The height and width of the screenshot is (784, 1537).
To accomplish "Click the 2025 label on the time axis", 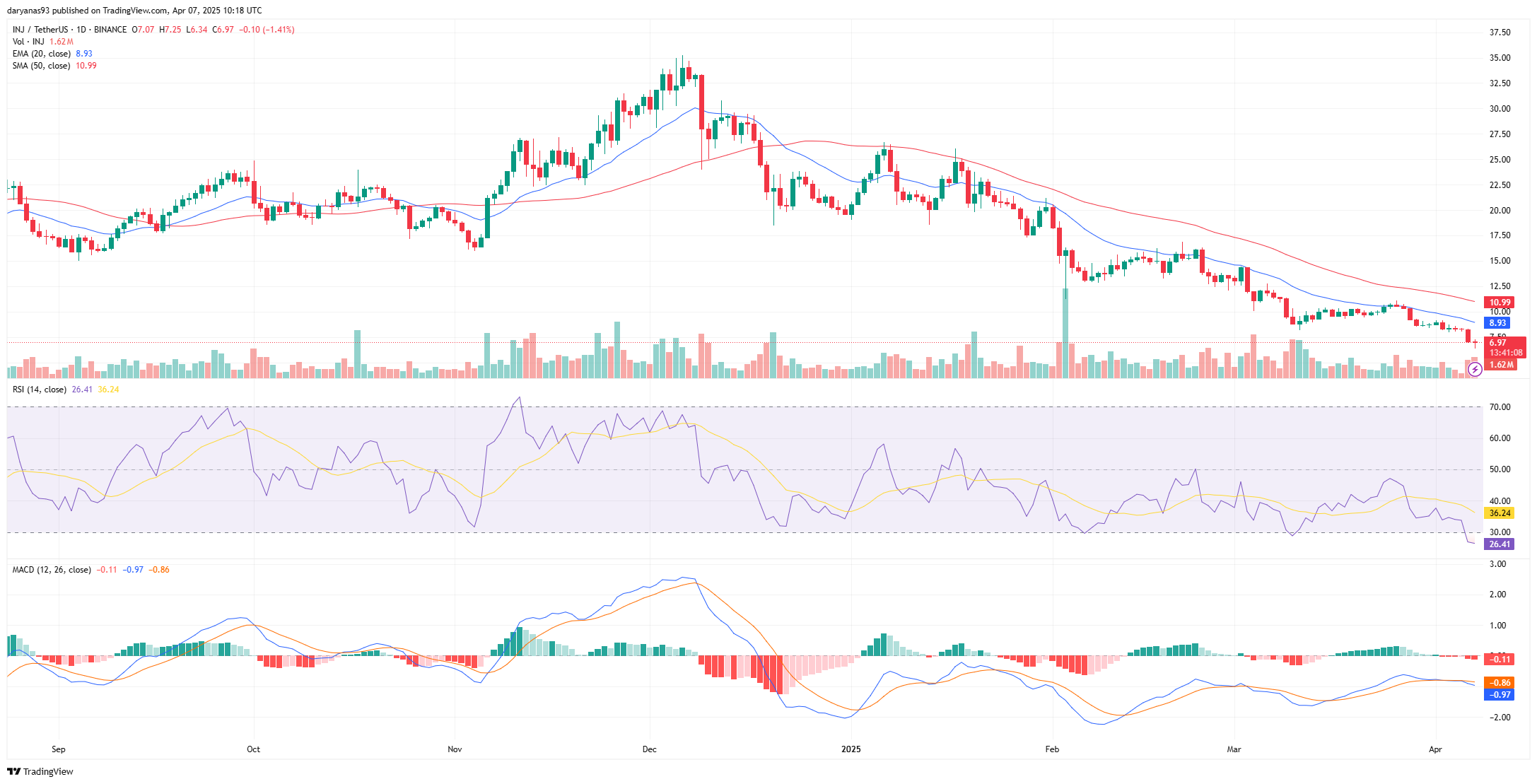I will (x=851, y=749).
